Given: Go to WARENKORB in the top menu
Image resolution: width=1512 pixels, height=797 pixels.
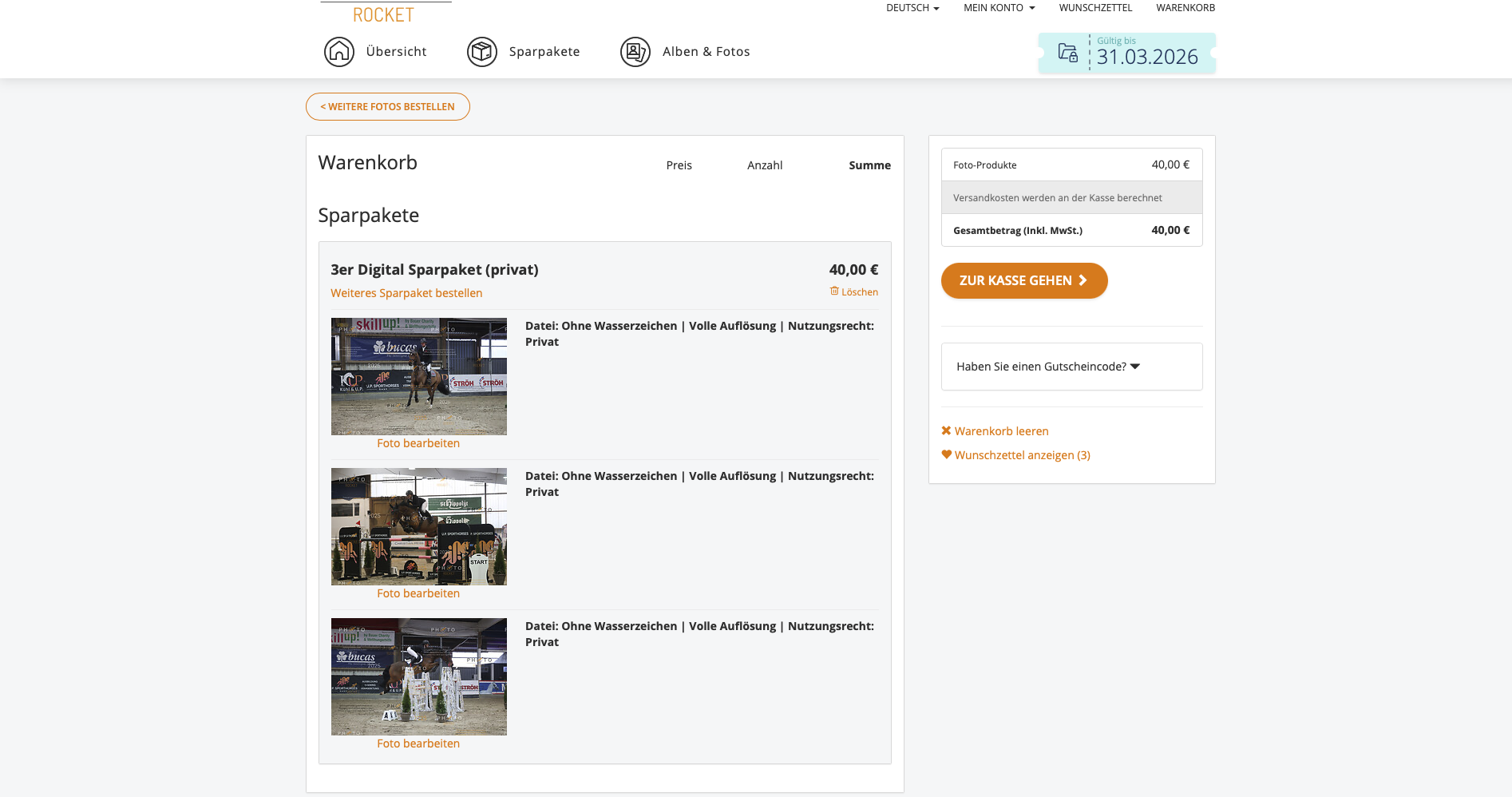Looking at the screenshot, I should pyautogui.click(x=1185, y=8).
